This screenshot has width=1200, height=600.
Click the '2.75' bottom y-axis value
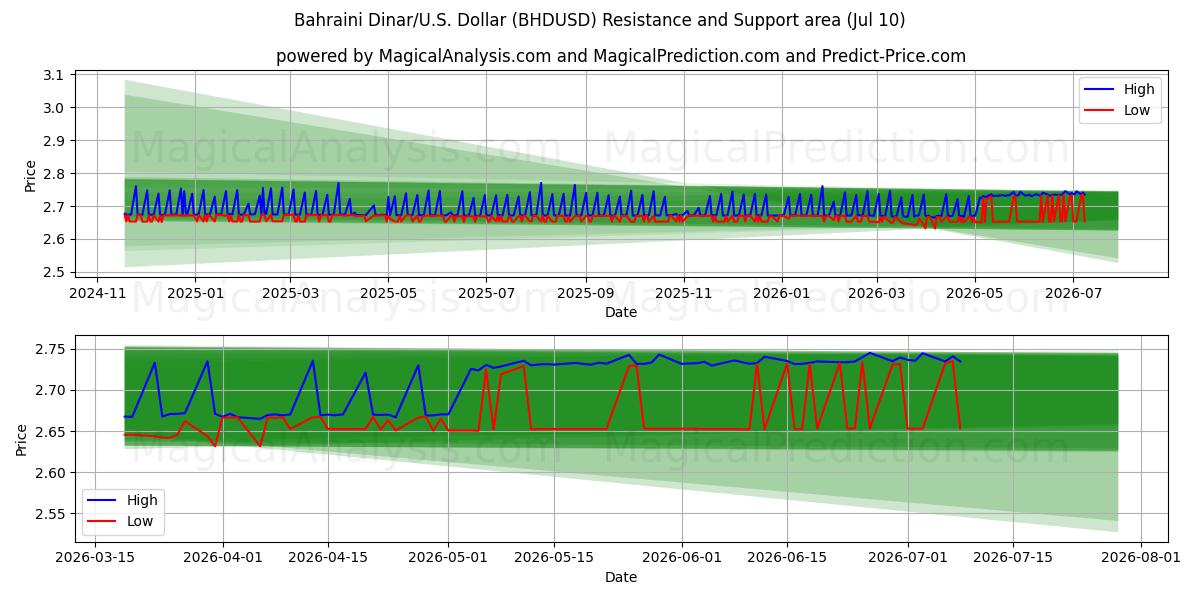50,349
